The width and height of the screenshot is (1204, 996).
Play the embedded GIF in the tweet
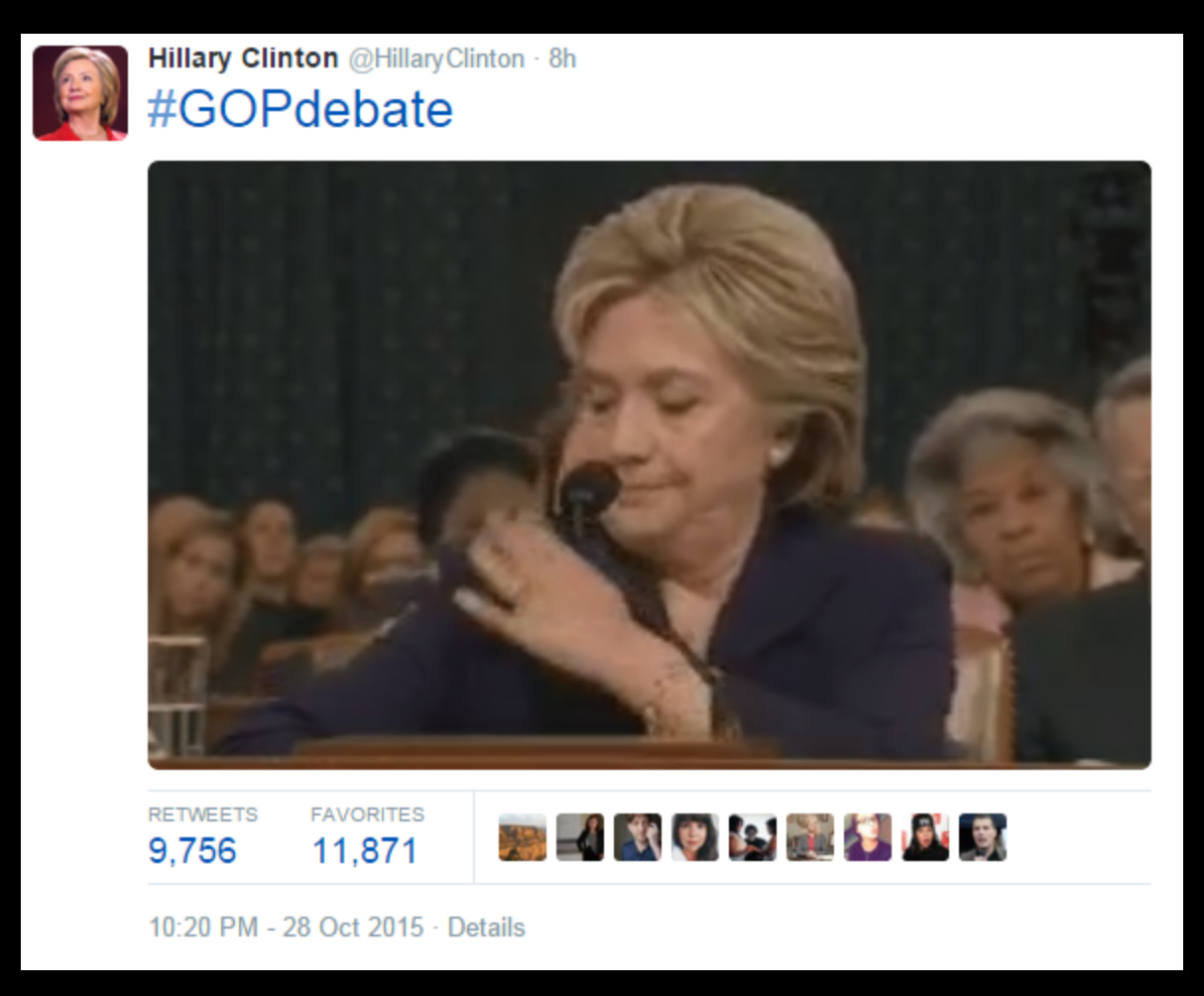click(x=650, y=465)
